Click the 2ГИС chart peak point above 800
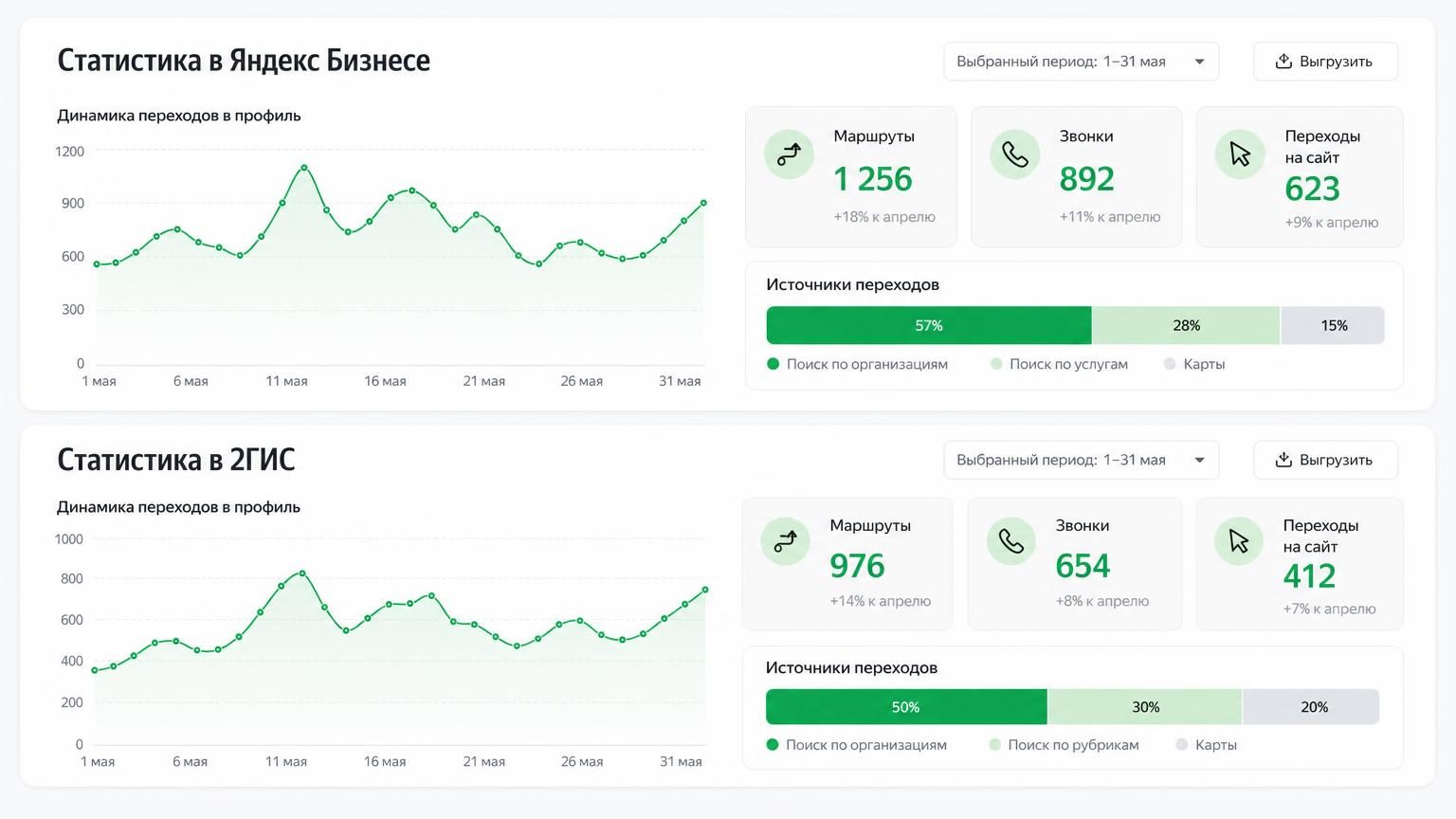Viewport: 1456px width, 819px height. (302, 573)
